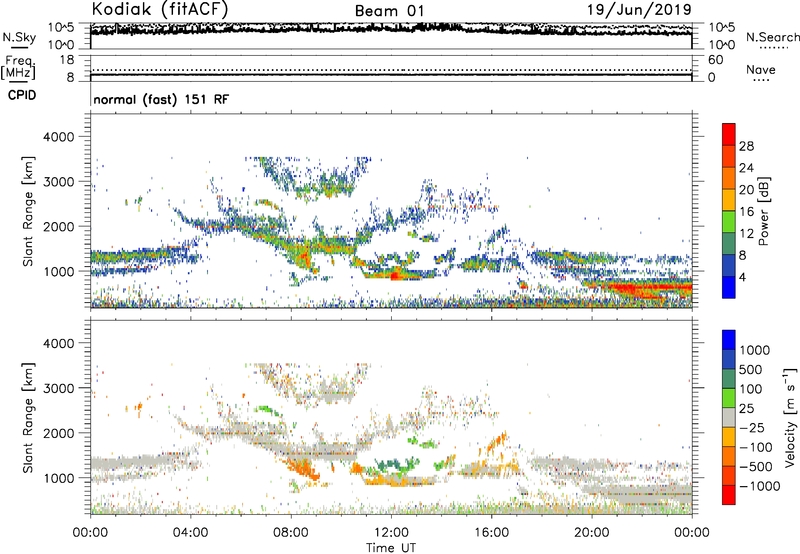Click the '16:00' time axis tick
The width and height of the screenshot is (800, 554).
pos(492,533)
